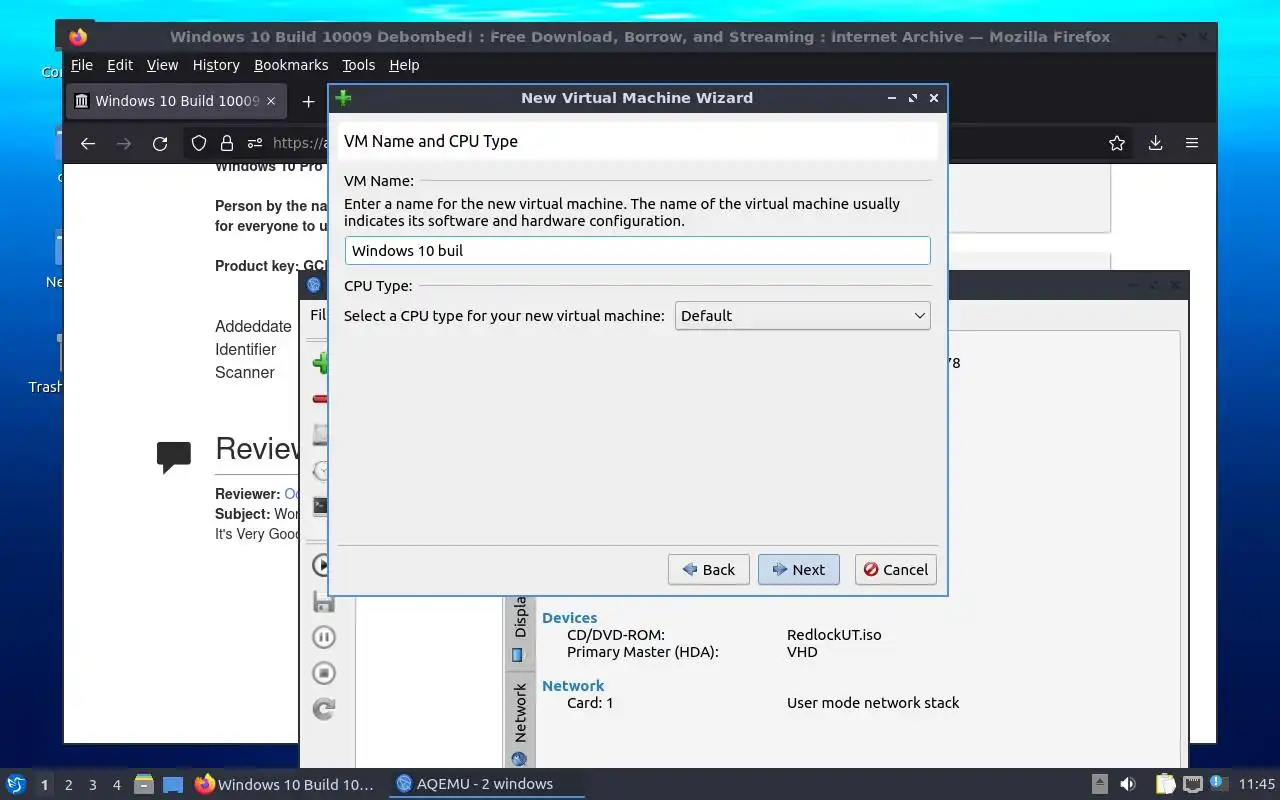The image size is (1280, 800).
Task: Click AQEMU - 2 windows taskbar button
Action: click(486, 784)
